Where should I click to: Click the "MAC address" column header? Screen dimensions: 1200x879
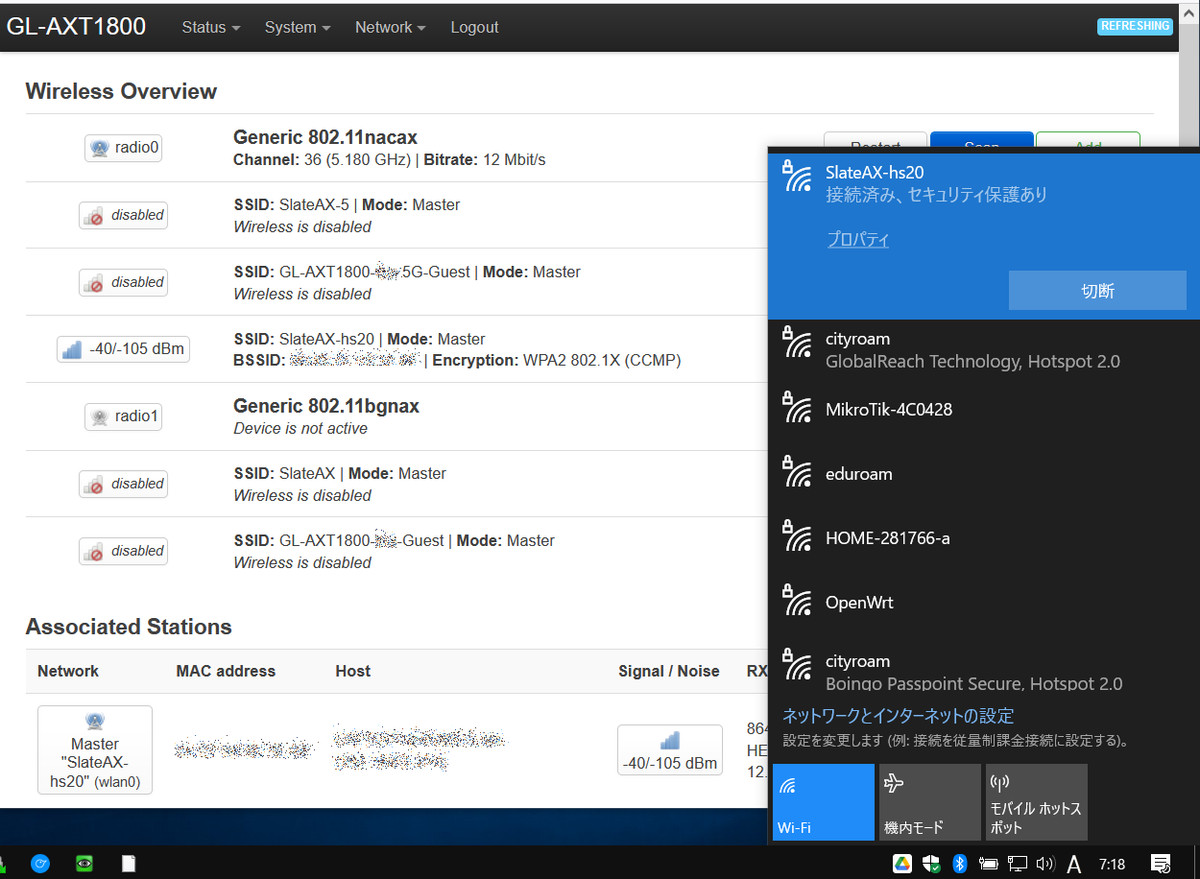225,671
